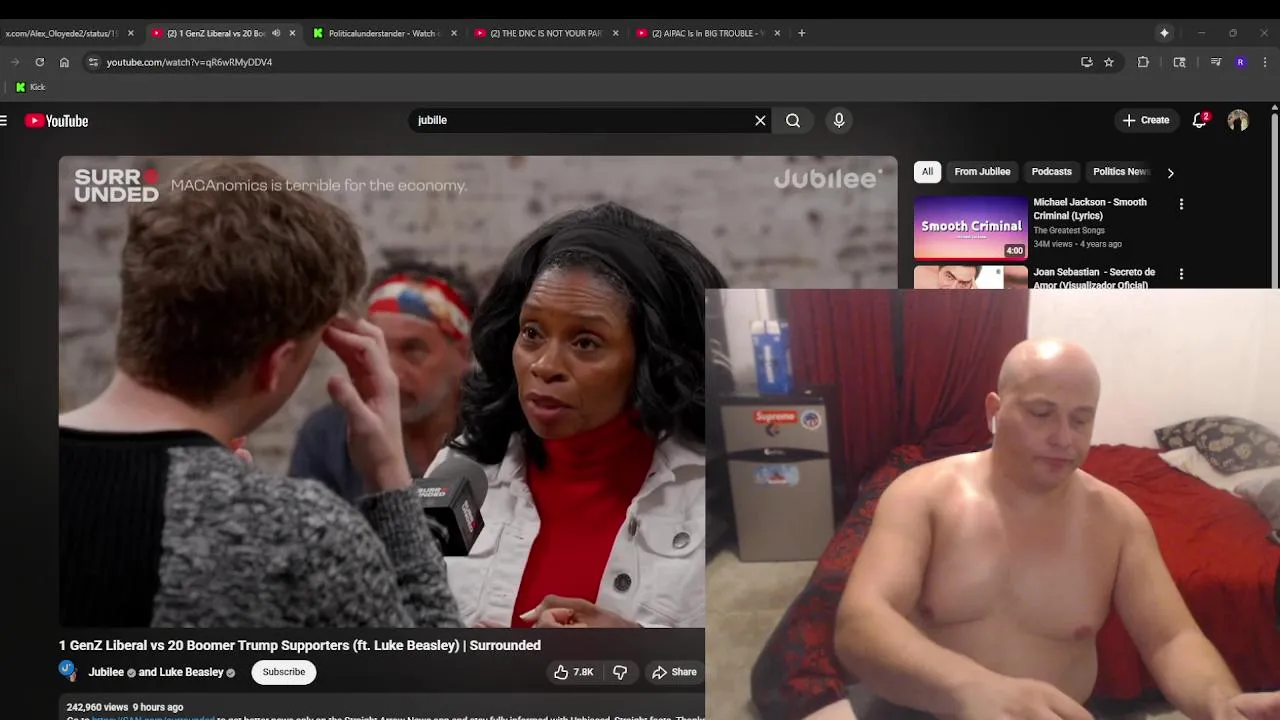The width and height of the screenshot is (1280, 720).
Task: Dislike the video with thumbs down
Action: (x=620, y=672)
